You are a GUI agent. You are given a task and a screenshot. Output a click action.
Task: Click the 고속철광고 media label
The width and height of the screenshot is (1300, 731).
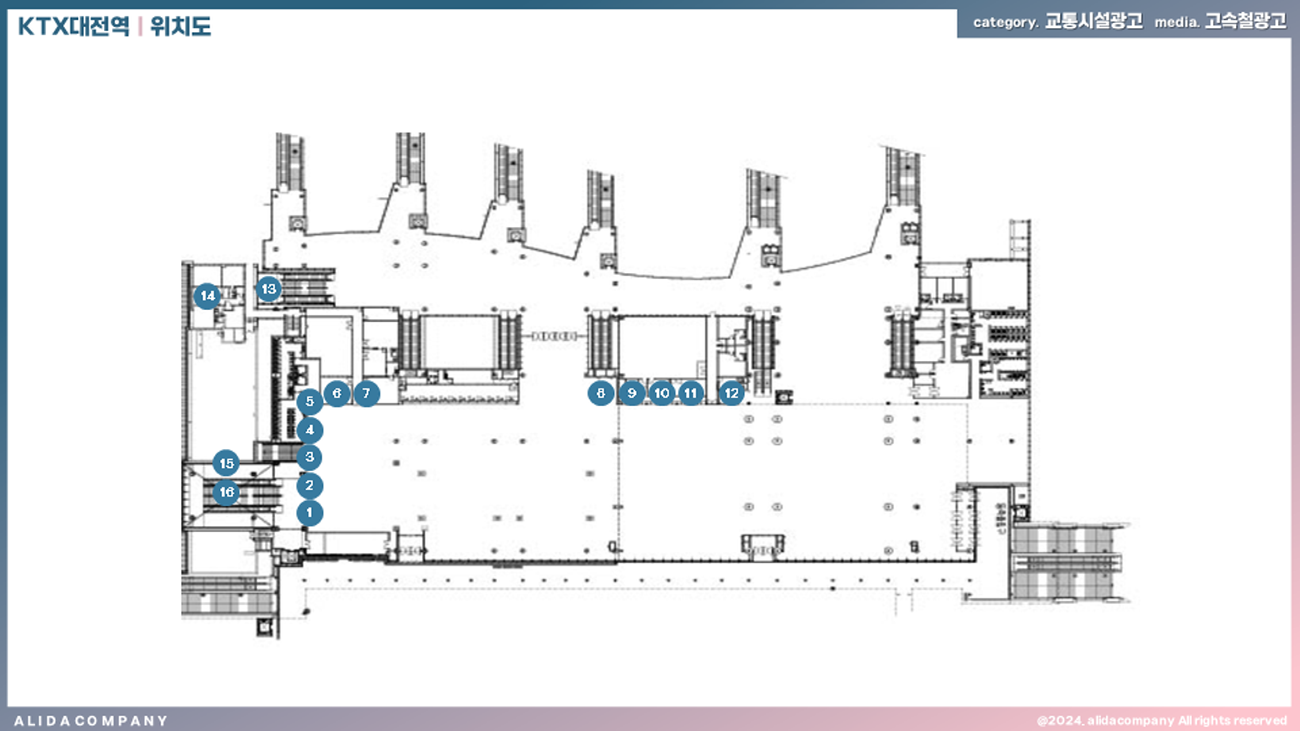(1245, 22)
